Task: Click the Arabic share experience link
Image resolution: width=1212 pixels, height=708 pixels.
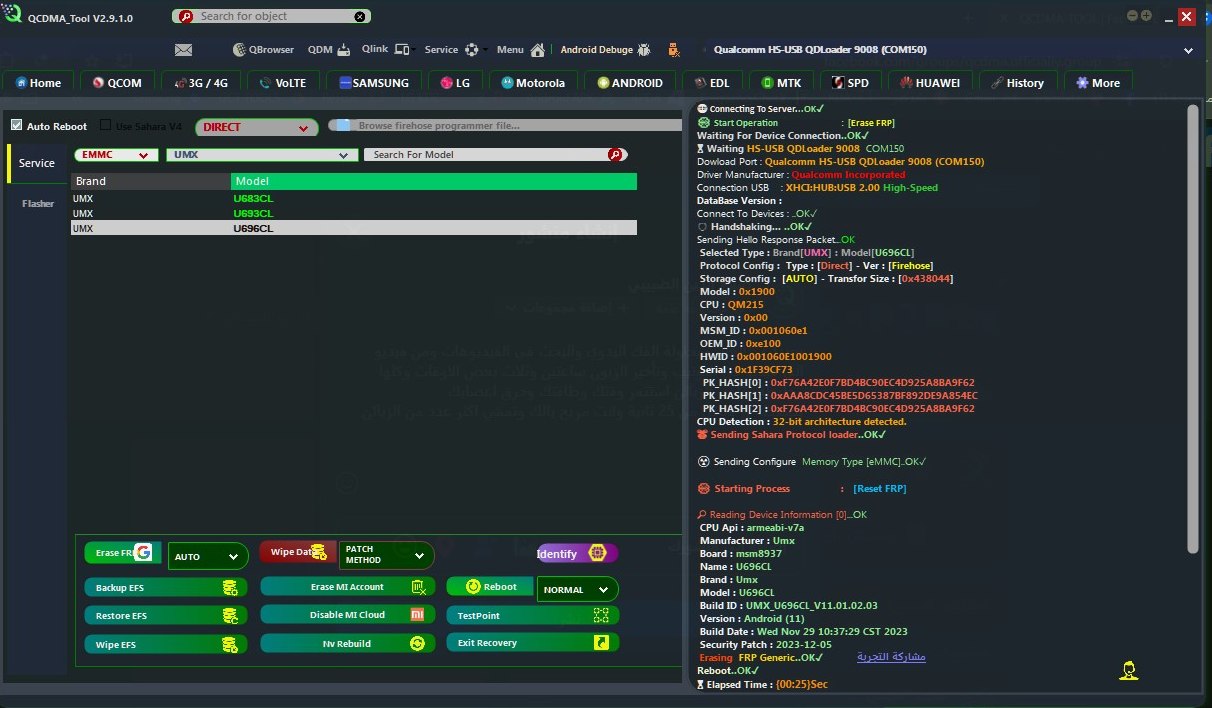Action: (891, 657)
